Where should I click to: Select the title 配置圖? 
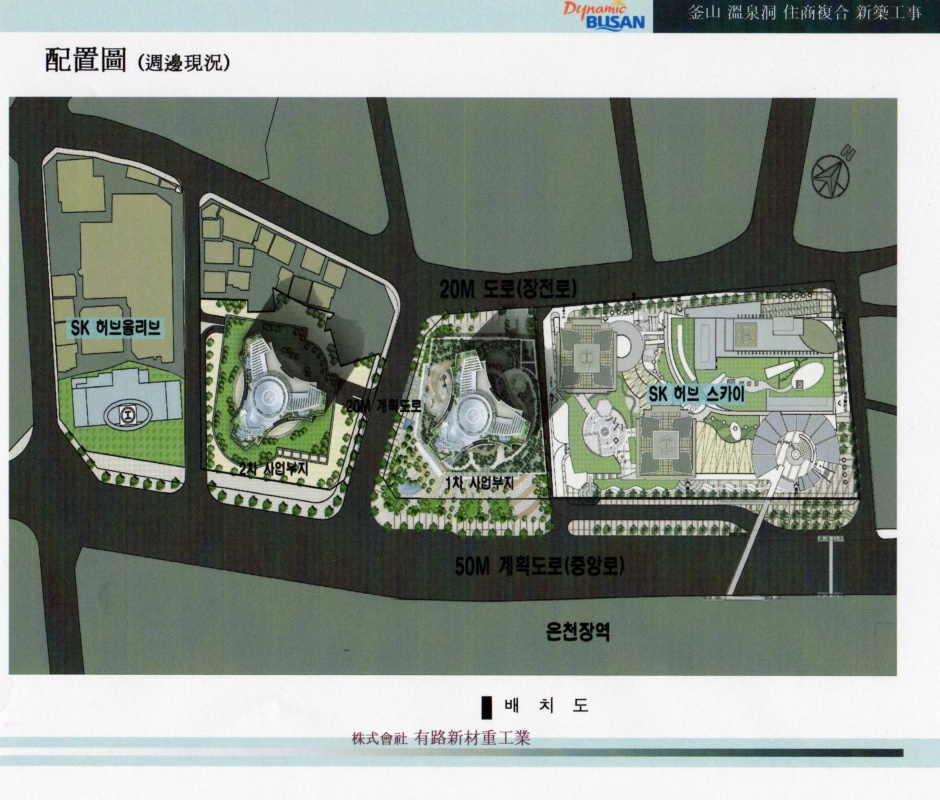(x=86, y=61)
